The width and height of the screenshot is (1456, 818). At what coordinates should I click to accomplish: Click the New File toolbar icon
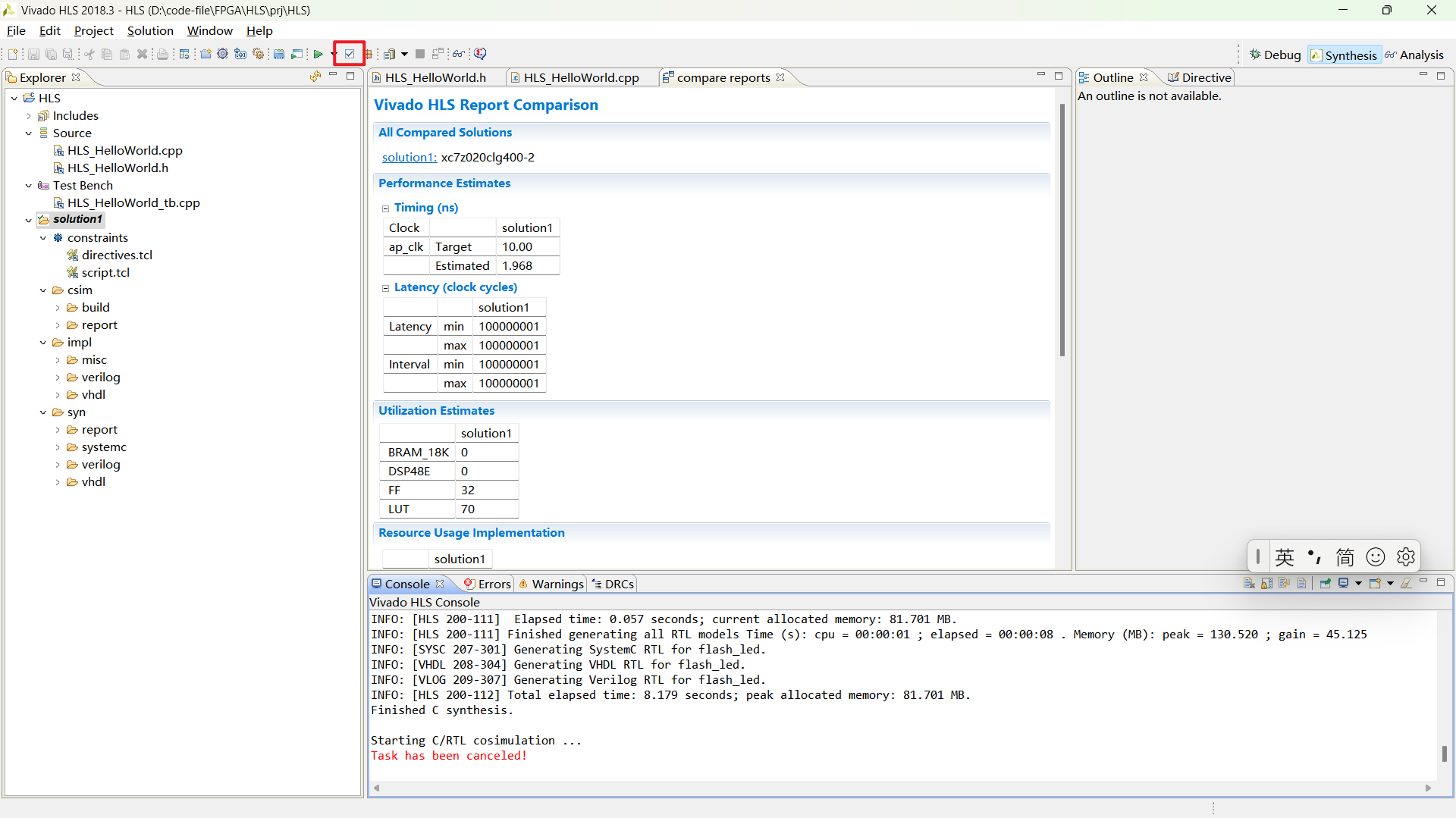pos(13,54)
